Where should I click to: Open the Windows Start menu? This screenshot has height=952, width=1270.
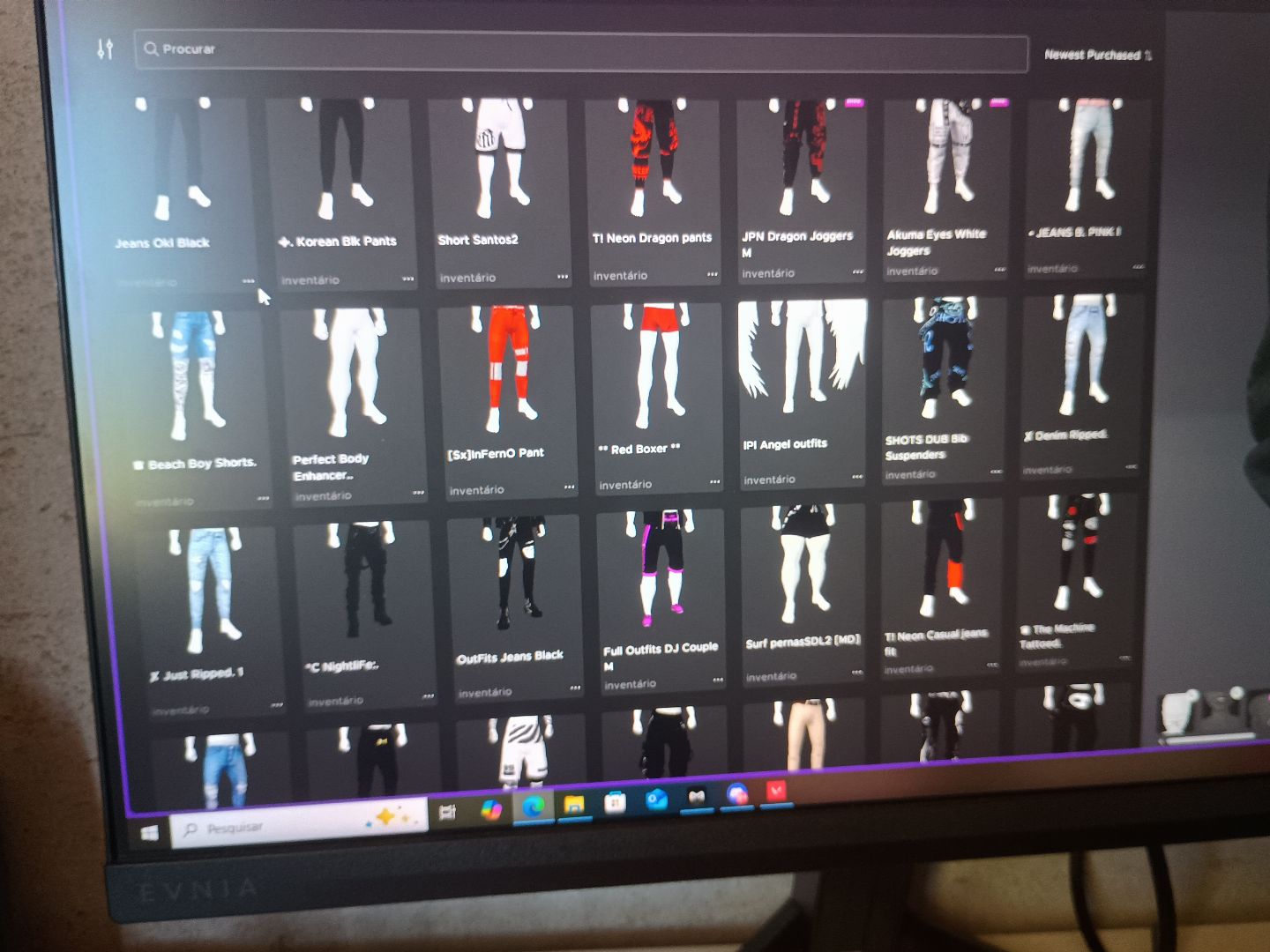[149, 832]
